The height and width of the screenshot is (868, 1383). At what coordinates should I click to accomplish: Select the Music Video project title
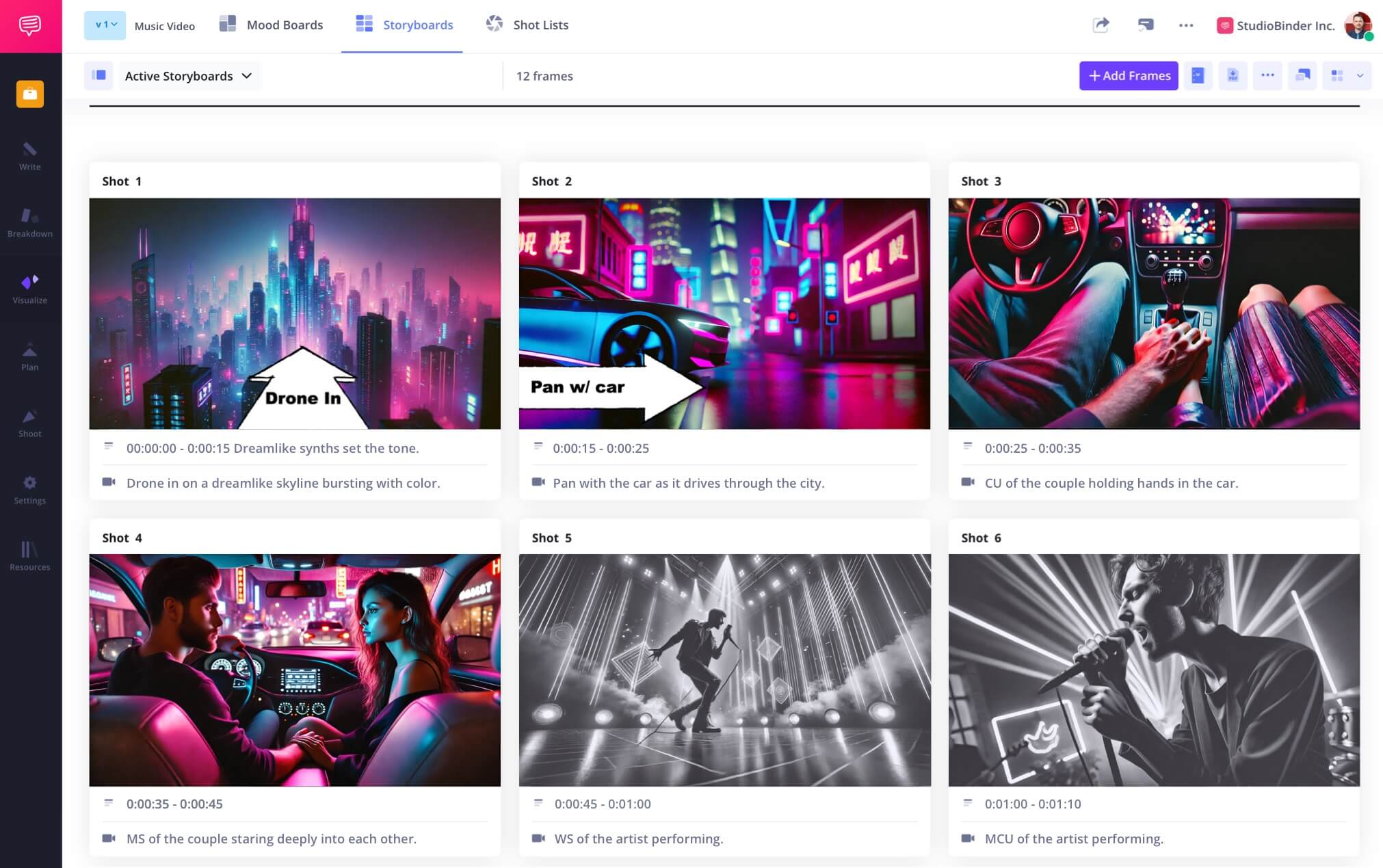point(165,25)
